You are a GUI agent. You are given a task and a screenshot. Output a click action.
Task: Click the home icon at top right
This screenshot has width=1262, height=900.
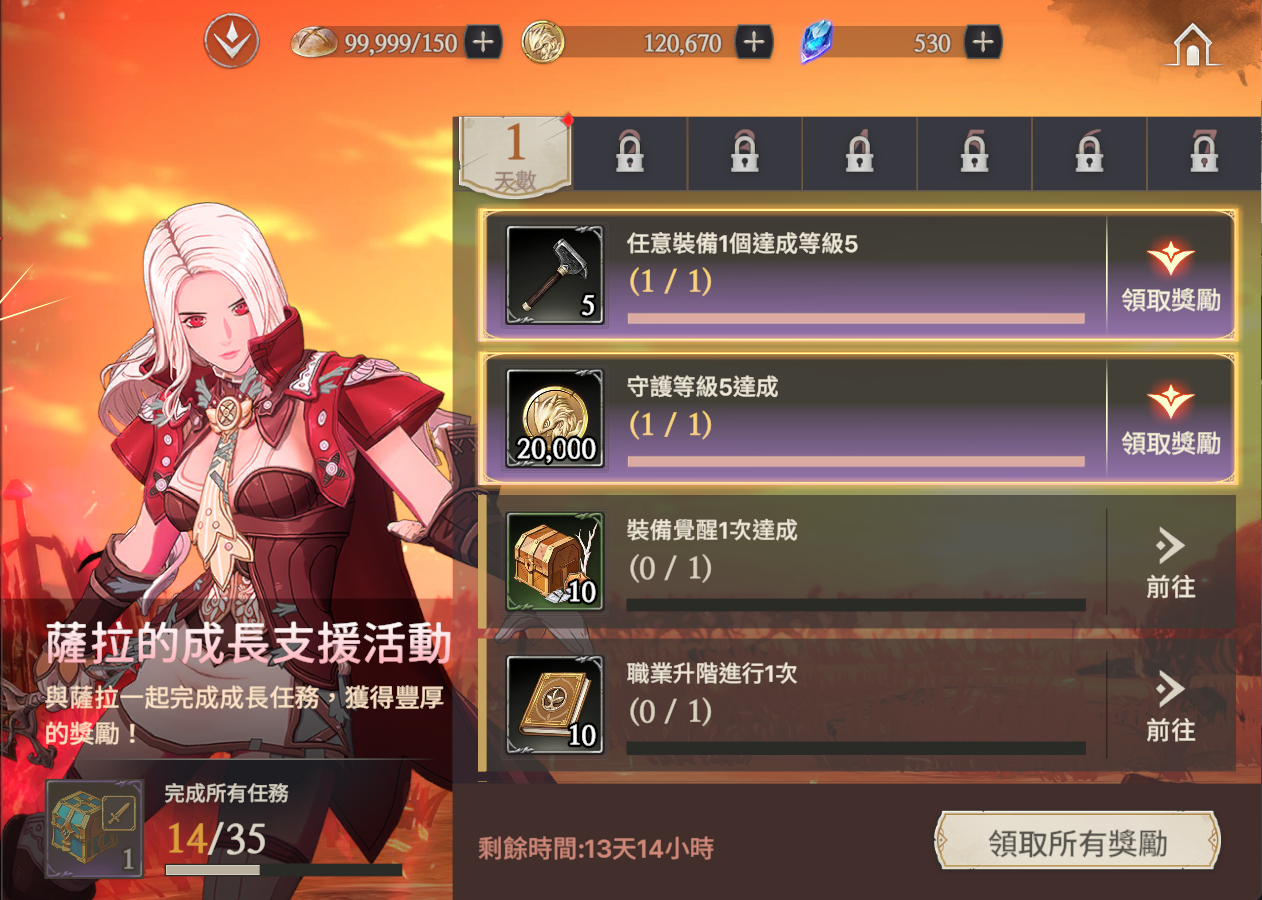click(1192, 45)
